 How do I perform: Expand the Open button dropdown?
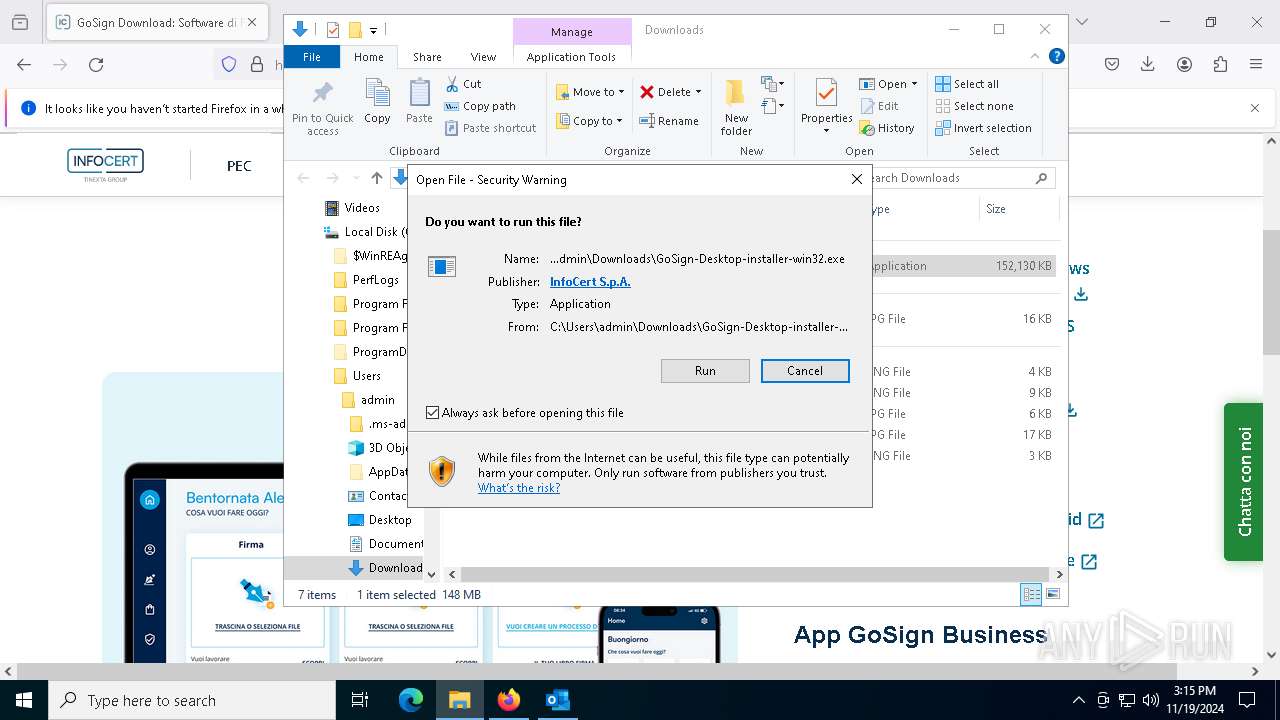coord(914,84)
